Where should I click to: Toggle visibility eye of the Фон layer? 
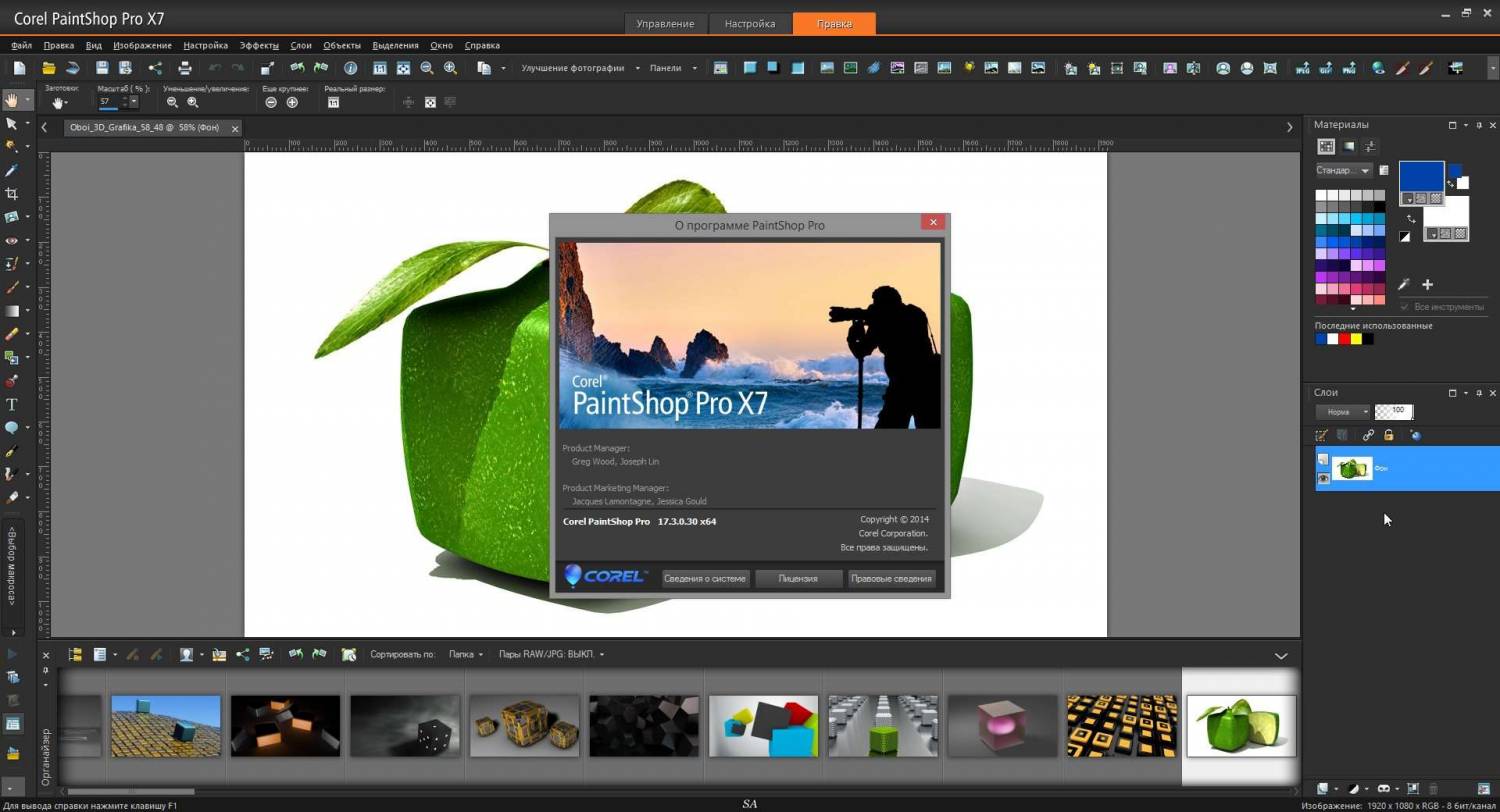(x=1323, y=478)
